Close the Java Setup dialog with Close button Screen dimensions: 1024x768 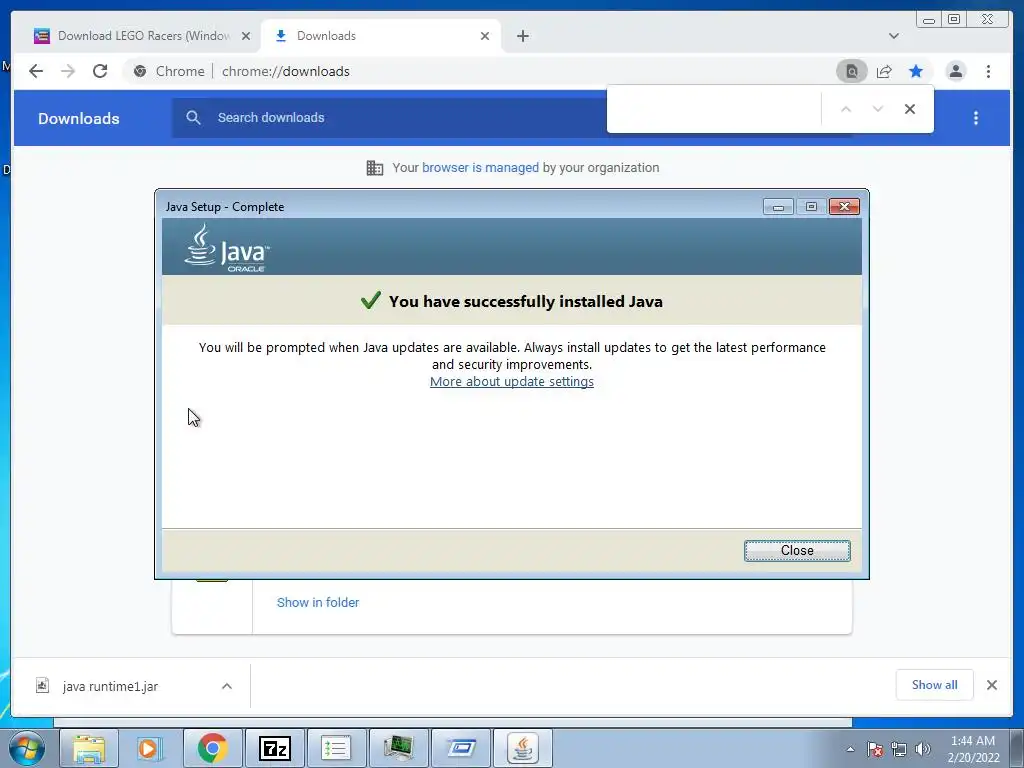click(x=797, y=551)
